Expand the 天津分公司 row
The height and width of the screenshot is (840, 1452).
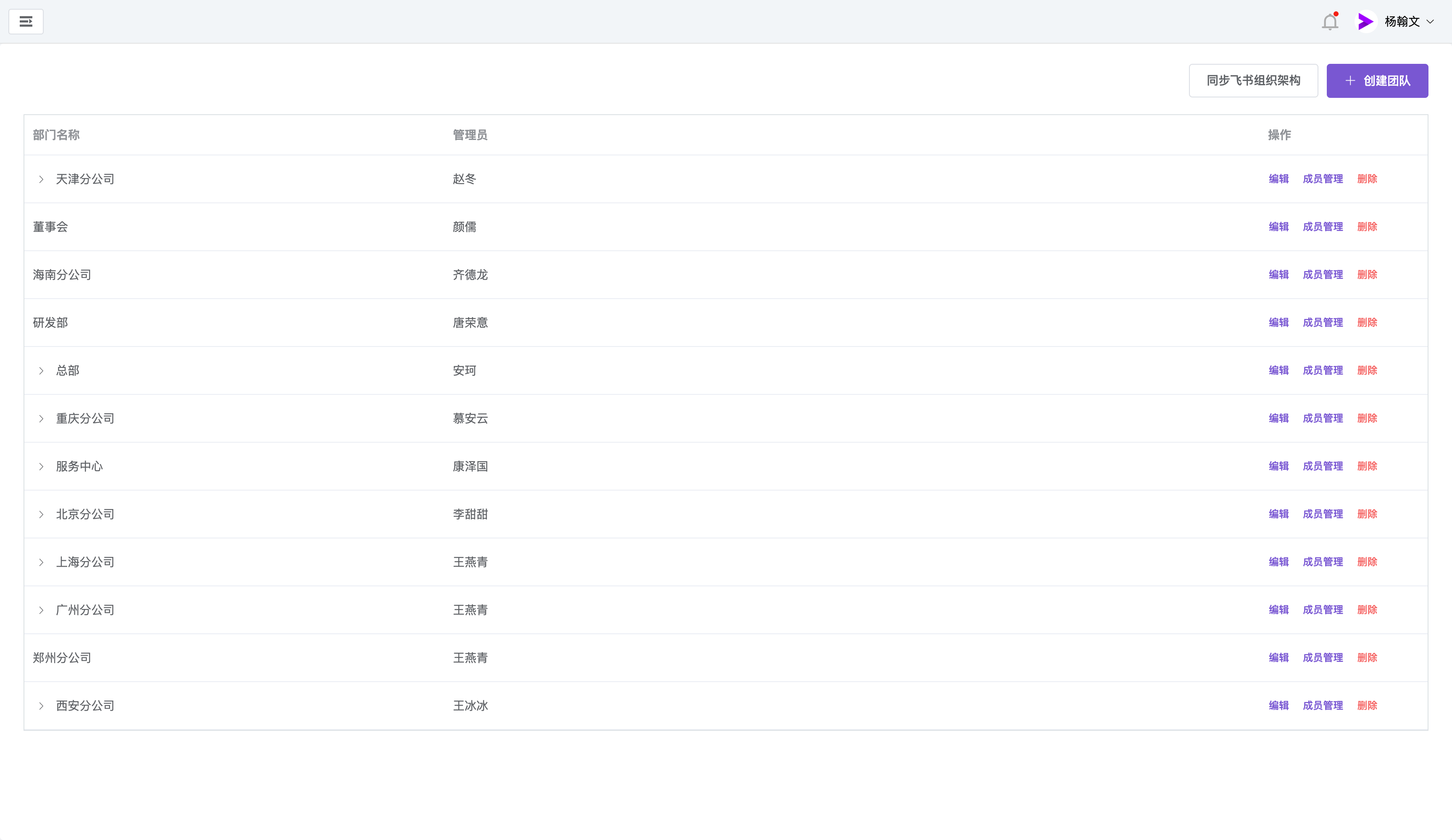[42, 179]
